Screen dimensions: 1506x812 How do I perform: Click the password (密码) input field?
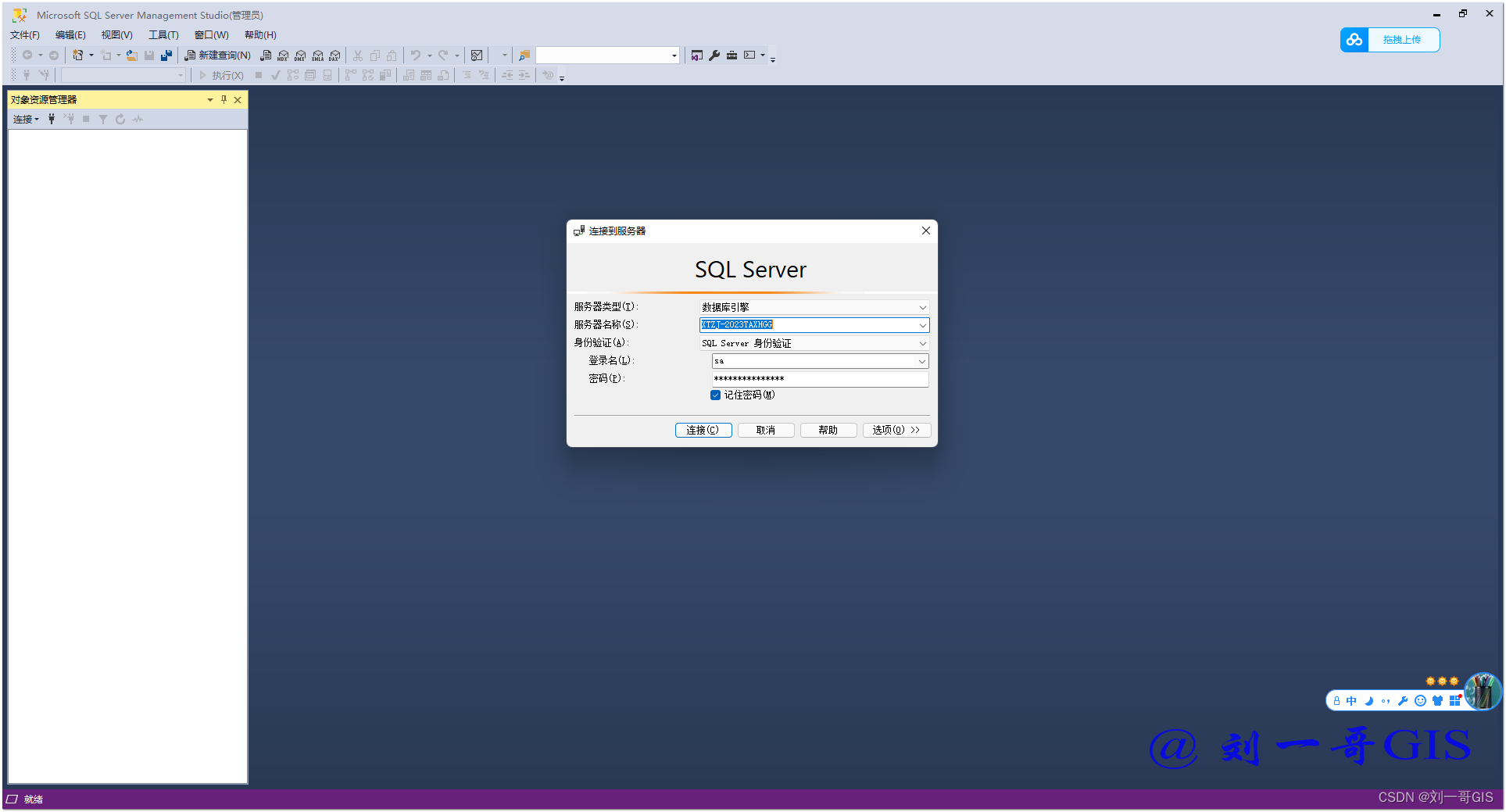pos(820,379)
